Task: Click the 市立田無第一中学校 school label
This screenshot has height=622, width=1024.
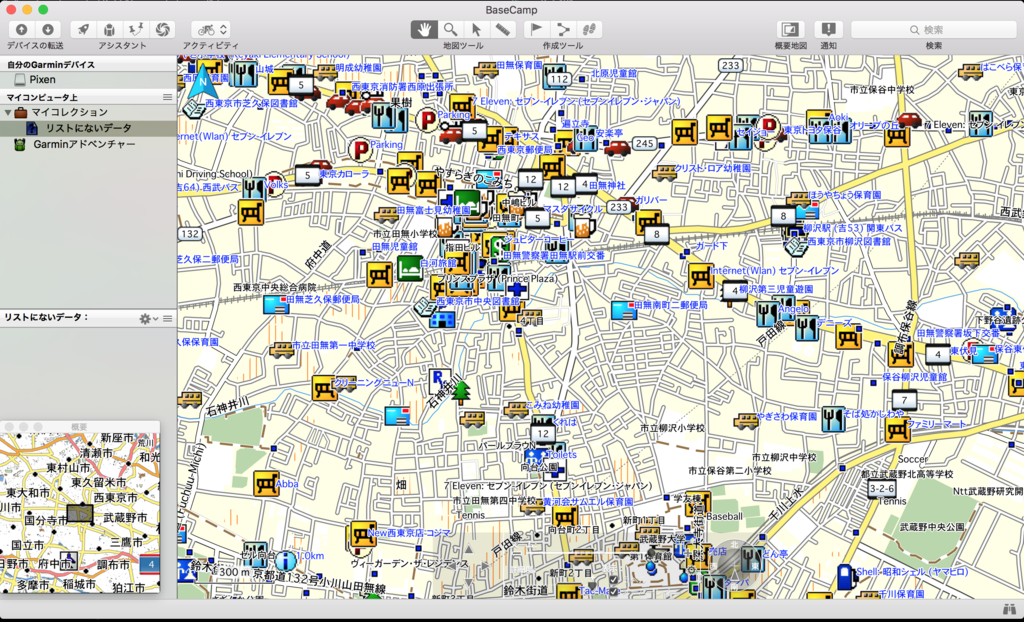Action: point(333,345)
